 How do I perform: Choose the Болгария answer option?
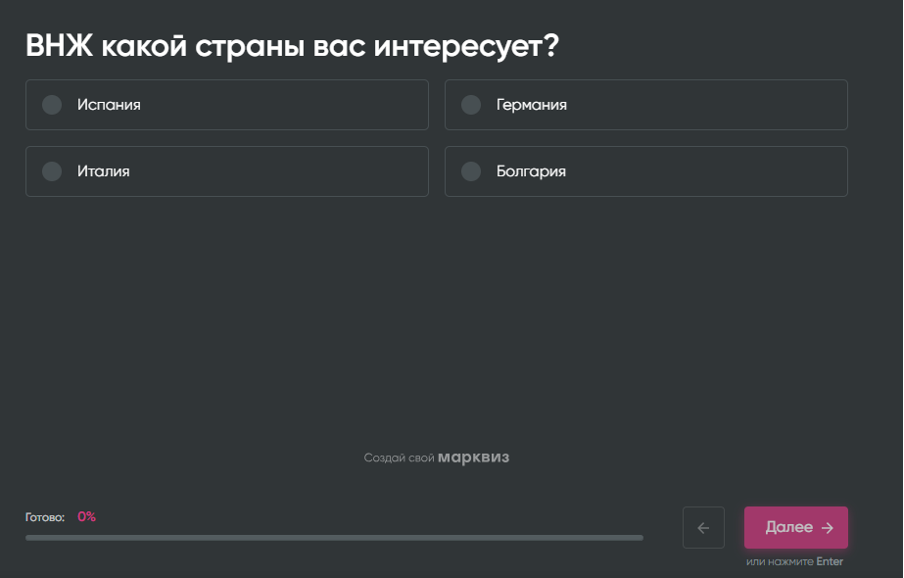coord(645,171)
